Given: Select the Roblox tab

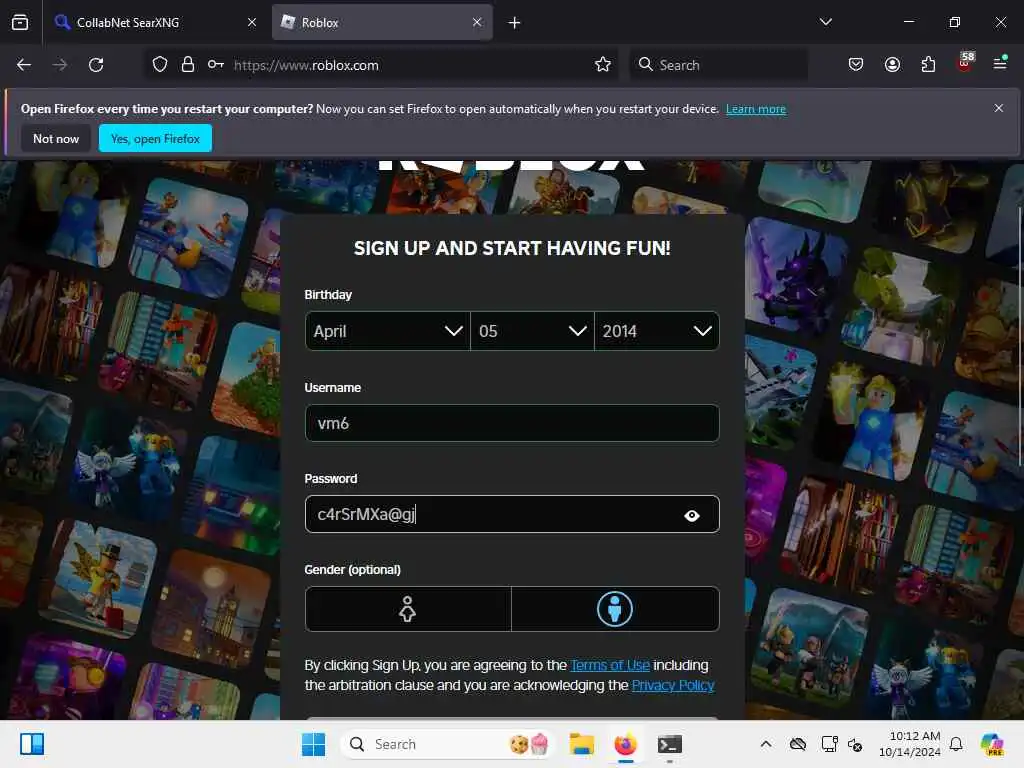Looking at the screenshot, I should click(x=382, y=22).
